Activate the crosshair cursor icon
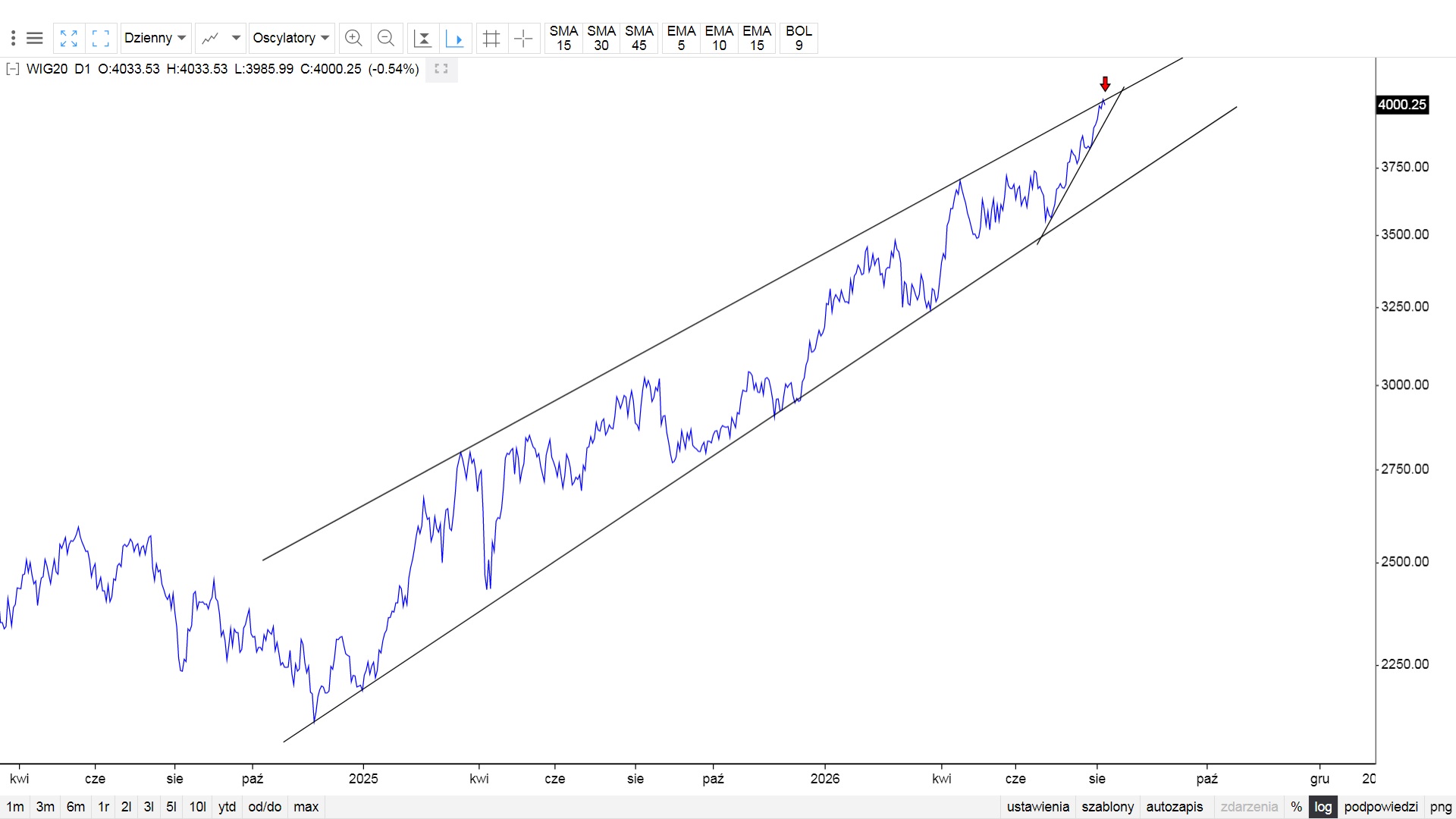 523,38
